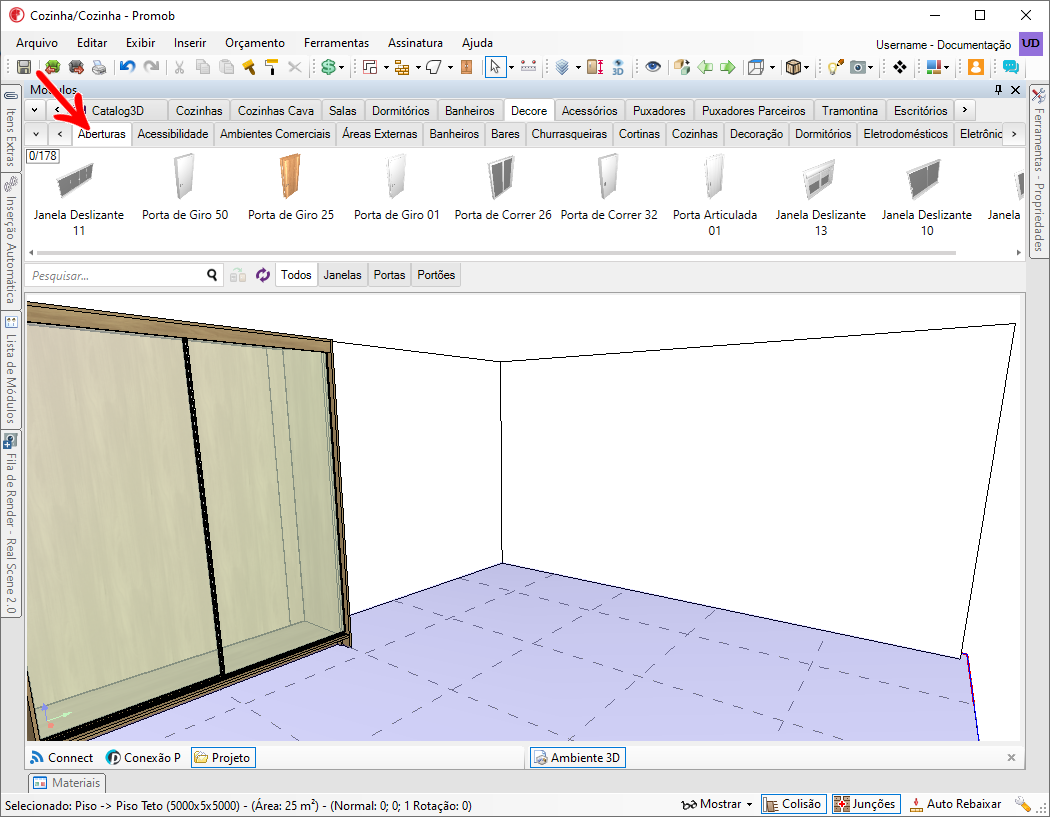Filter modules by Portões

(436, 275)
